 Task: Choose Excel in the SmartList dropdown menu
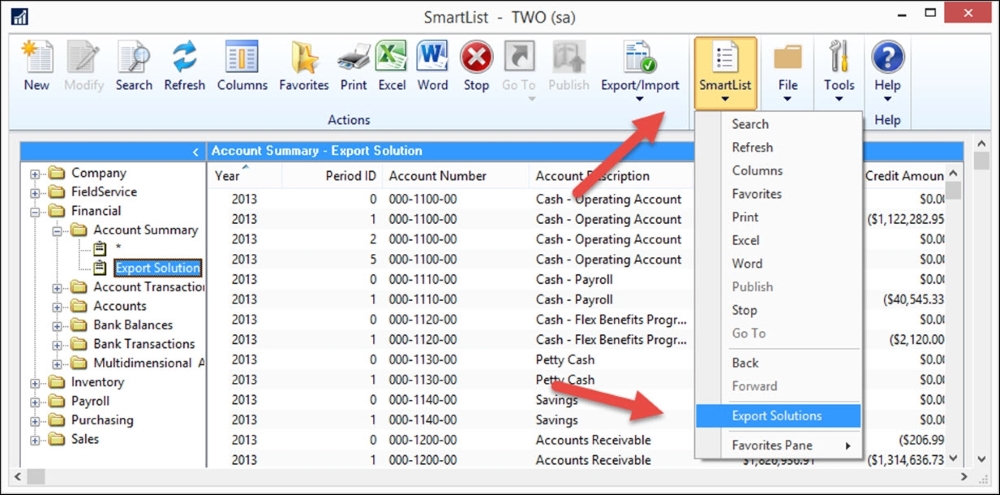pyautogui.click(x=778, y=240)
